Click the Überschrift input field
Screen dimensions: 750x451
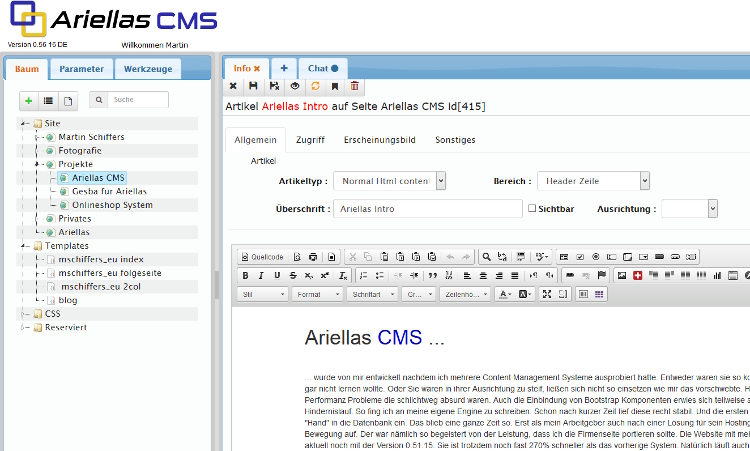pyautogui.click(x=428, y=209)
